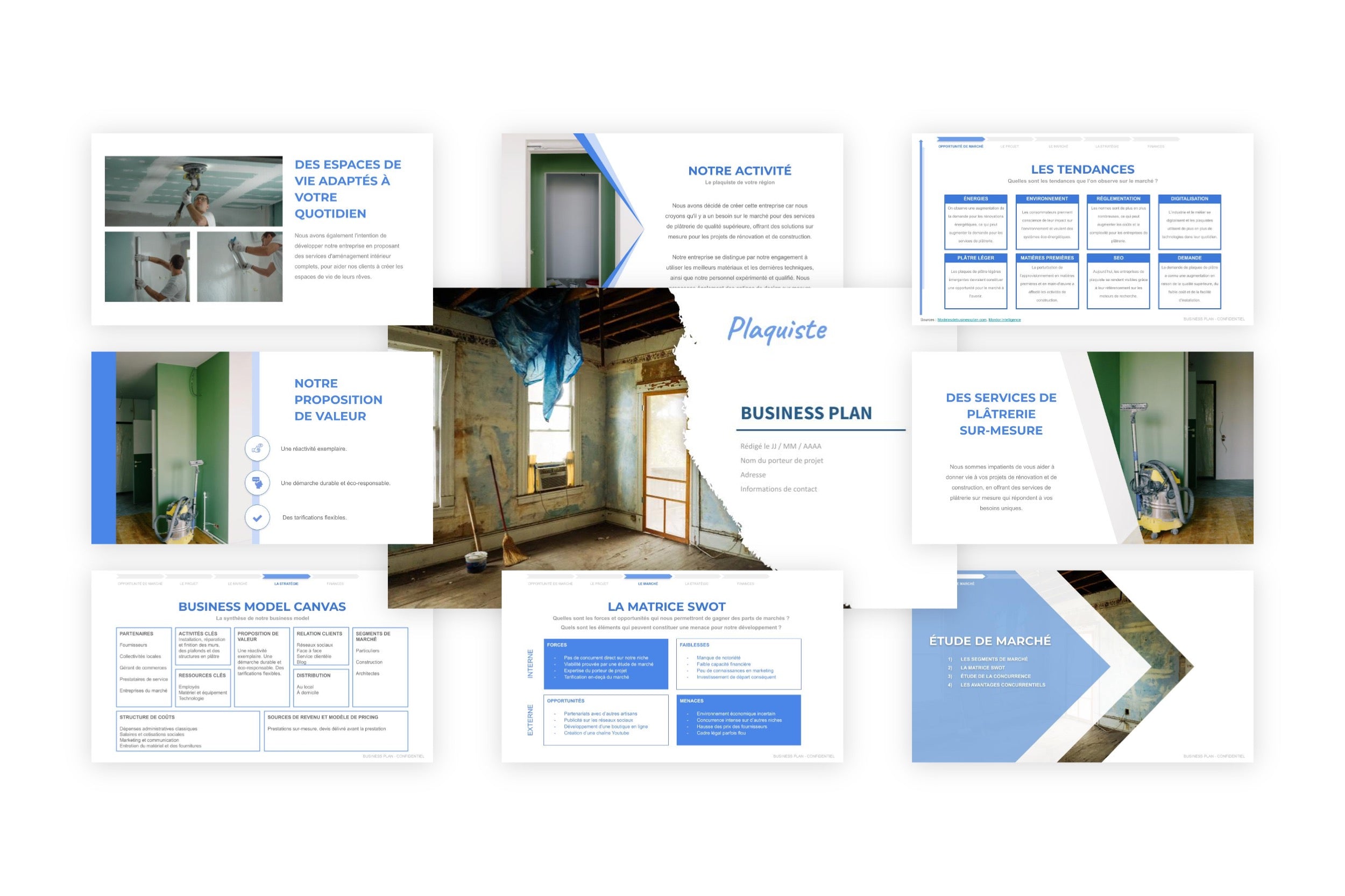This screenshot has height=896, width=1345.
Task: Select 'PROPOSITION DE VALEUR' box in the canvas
Action: (x=262, y=667)
